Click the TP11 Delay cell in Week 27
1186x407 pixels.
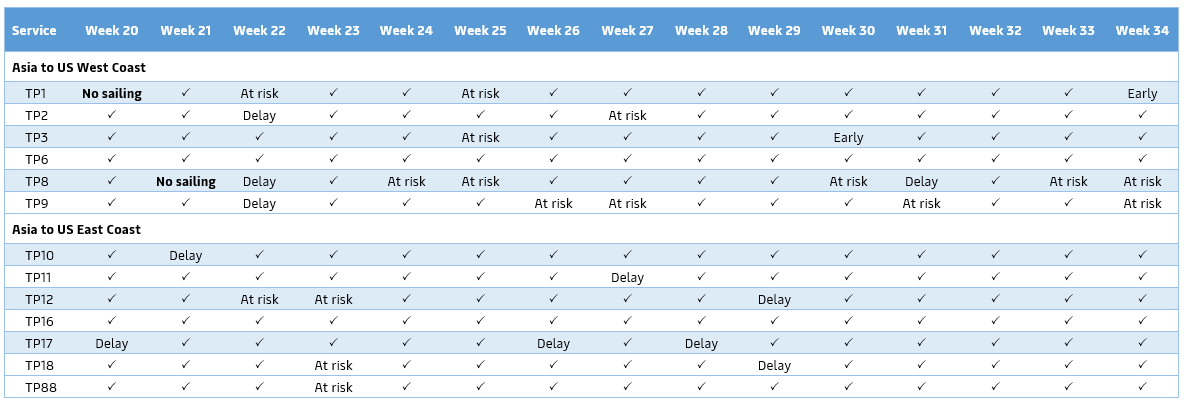click(x=627, y=278)
